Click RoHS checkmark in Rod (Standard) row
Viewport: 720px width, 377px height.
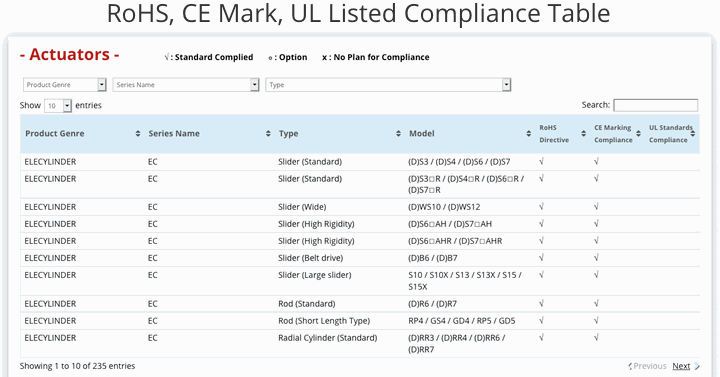coord(541,304)
